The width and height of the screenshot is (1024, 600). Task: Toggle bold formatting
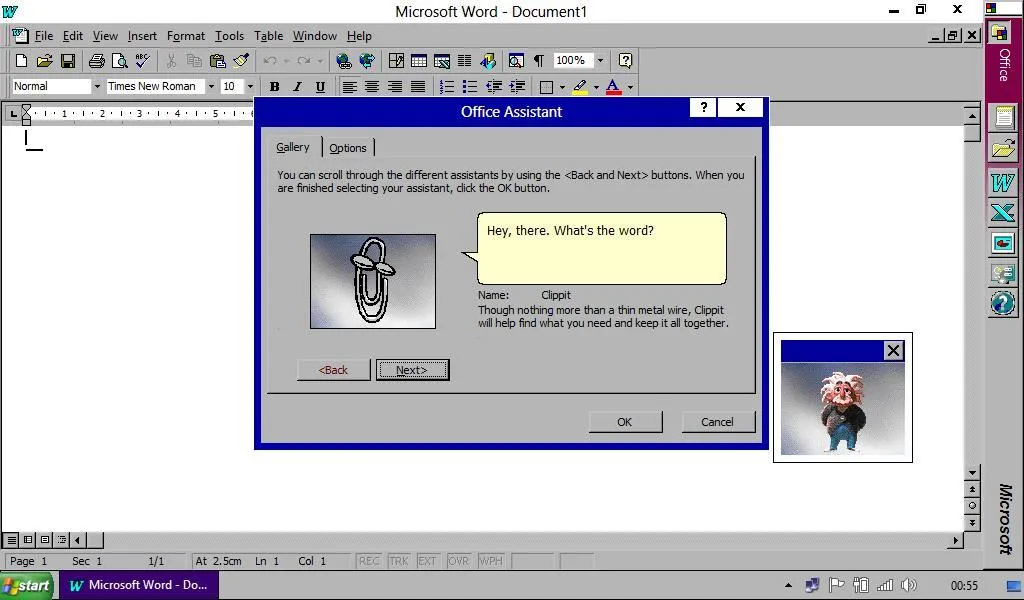click(274, 86)
